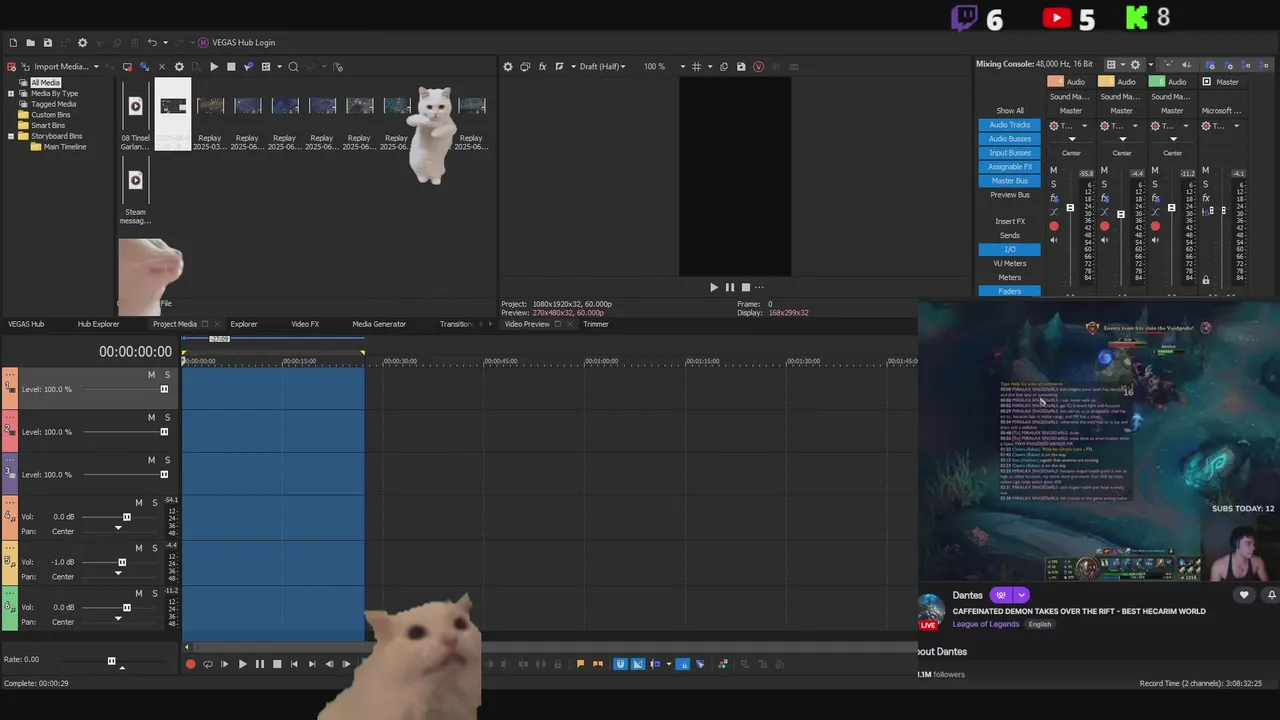Toggle Audio Tracks in Mixing Console
The height and width of the screenshot is (720, 1280).
(x=1009, y=125)
